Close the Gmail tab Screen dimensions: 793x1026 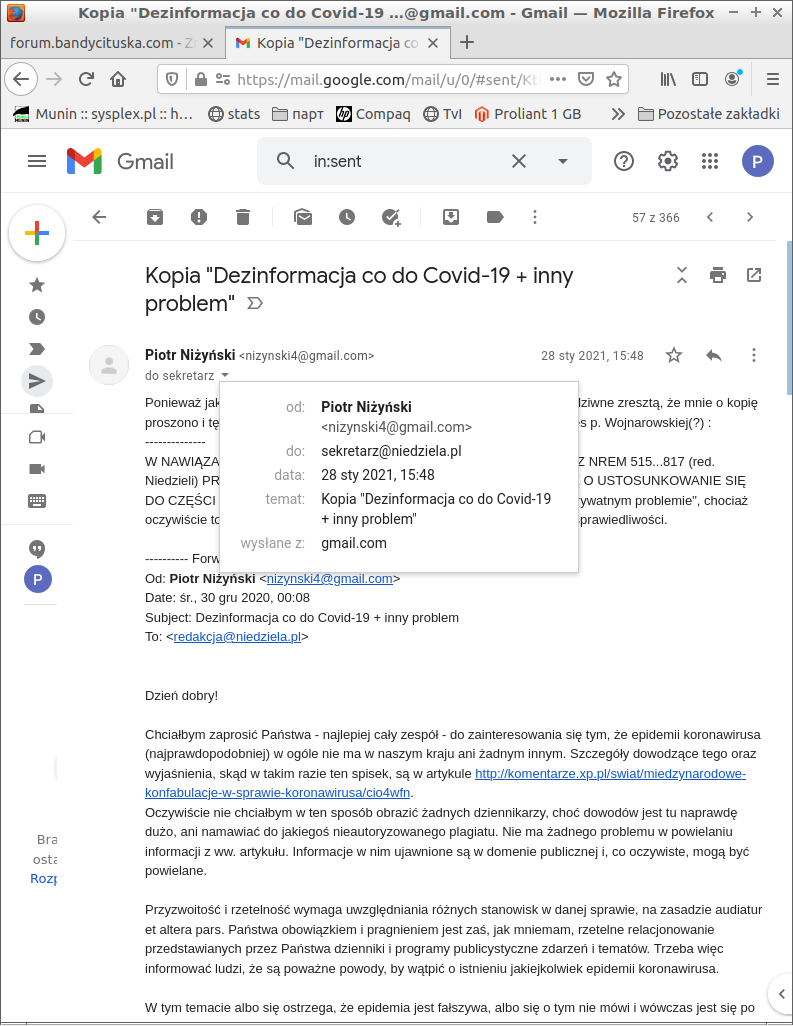433,43
